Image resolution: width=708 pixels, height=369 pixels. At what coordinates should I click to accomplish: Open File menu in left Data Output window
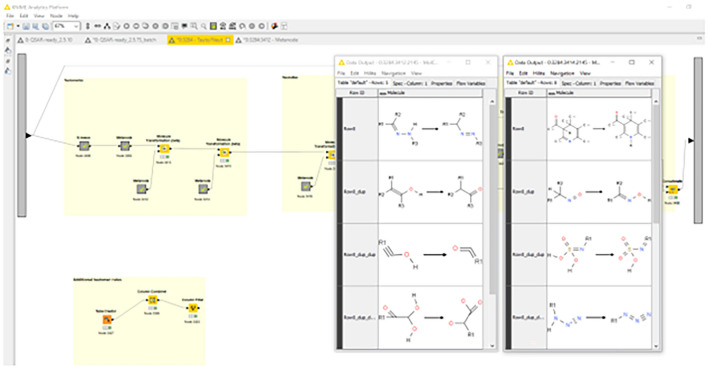pyautogui.click(x=341, y=73)
